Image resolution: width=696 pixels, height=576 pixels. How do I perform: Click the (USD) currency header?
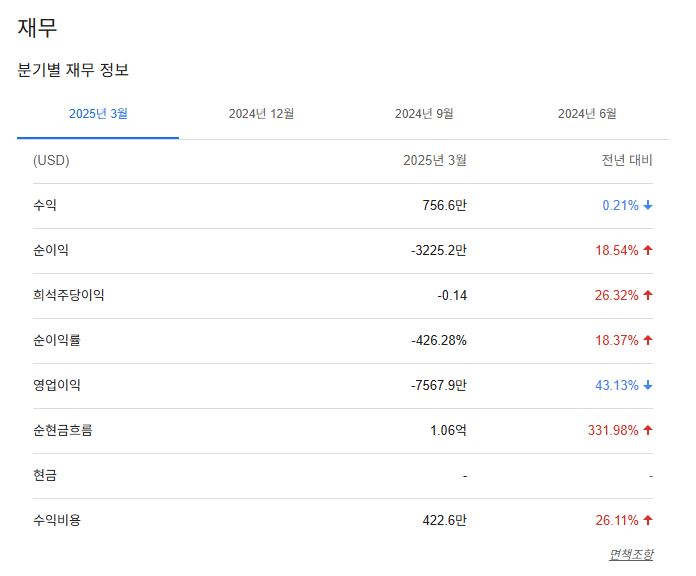[51, 160]
